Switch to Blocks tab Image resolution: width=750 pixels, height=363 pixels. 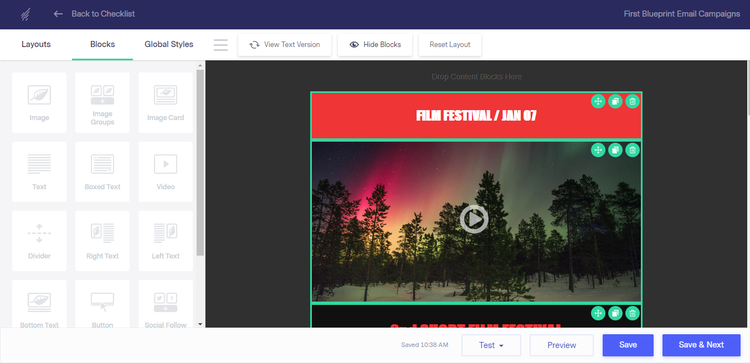pyautogui.click(x=102, y=44)
